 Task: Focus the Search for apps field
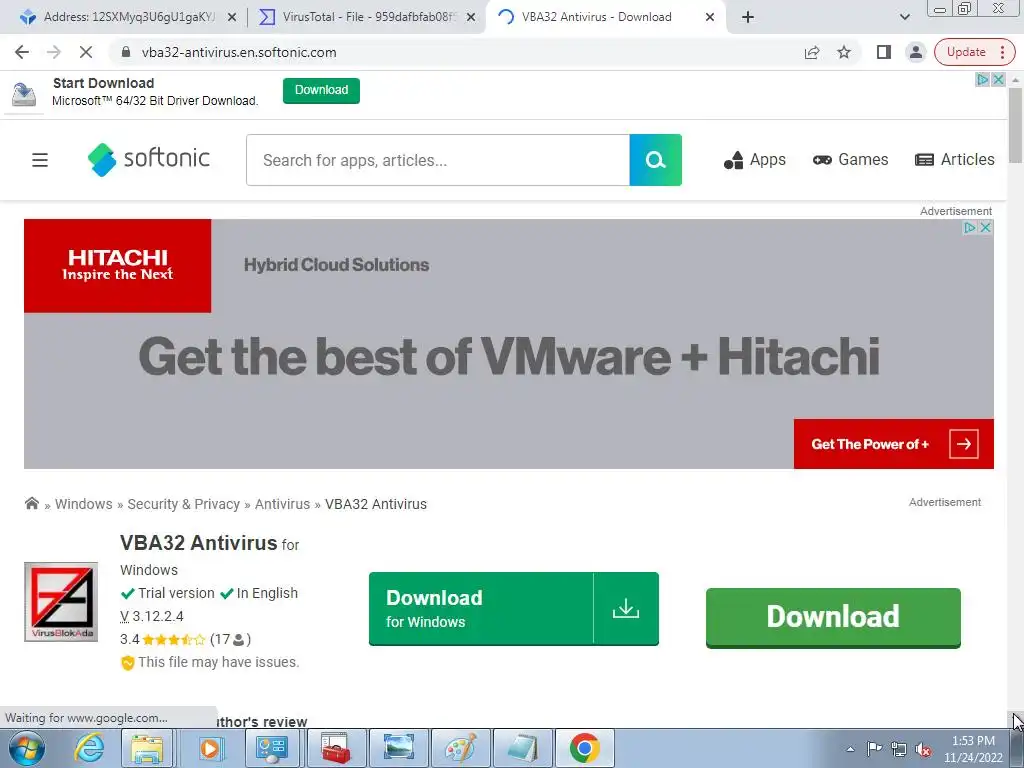point(438,160)
